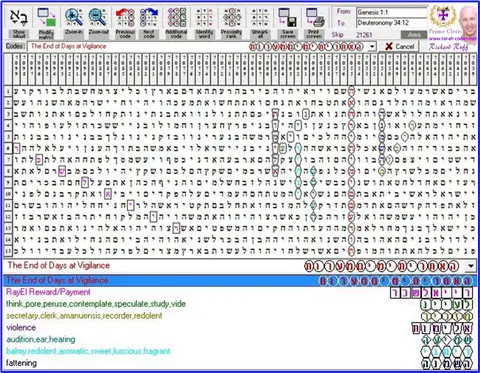Click the Cancel button
Screen dimensions: 480x373
(399, 46)
